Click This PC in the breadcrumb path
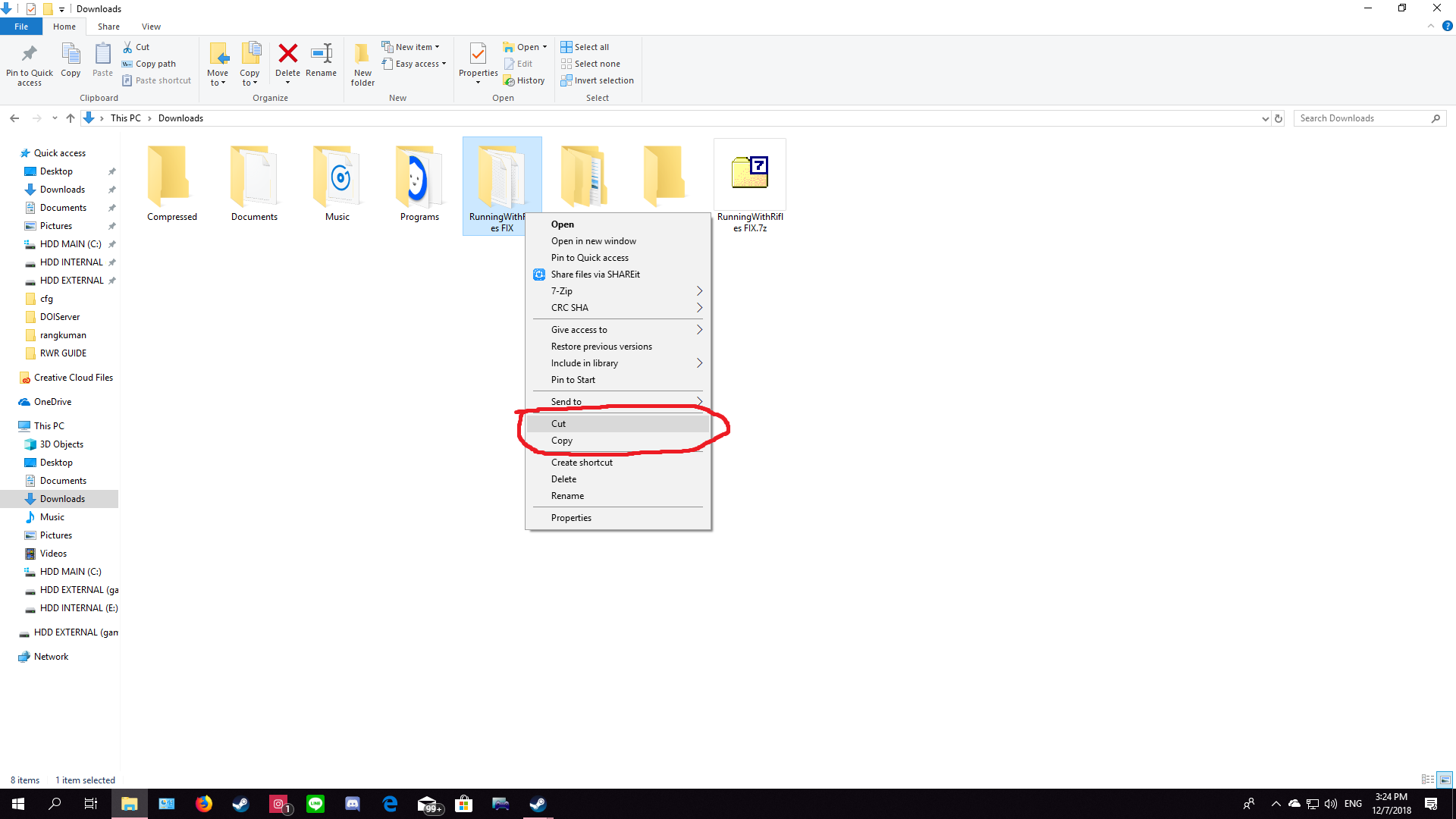Image resolution: width=1456 pixels, height=819 pixels. (125, 118)
